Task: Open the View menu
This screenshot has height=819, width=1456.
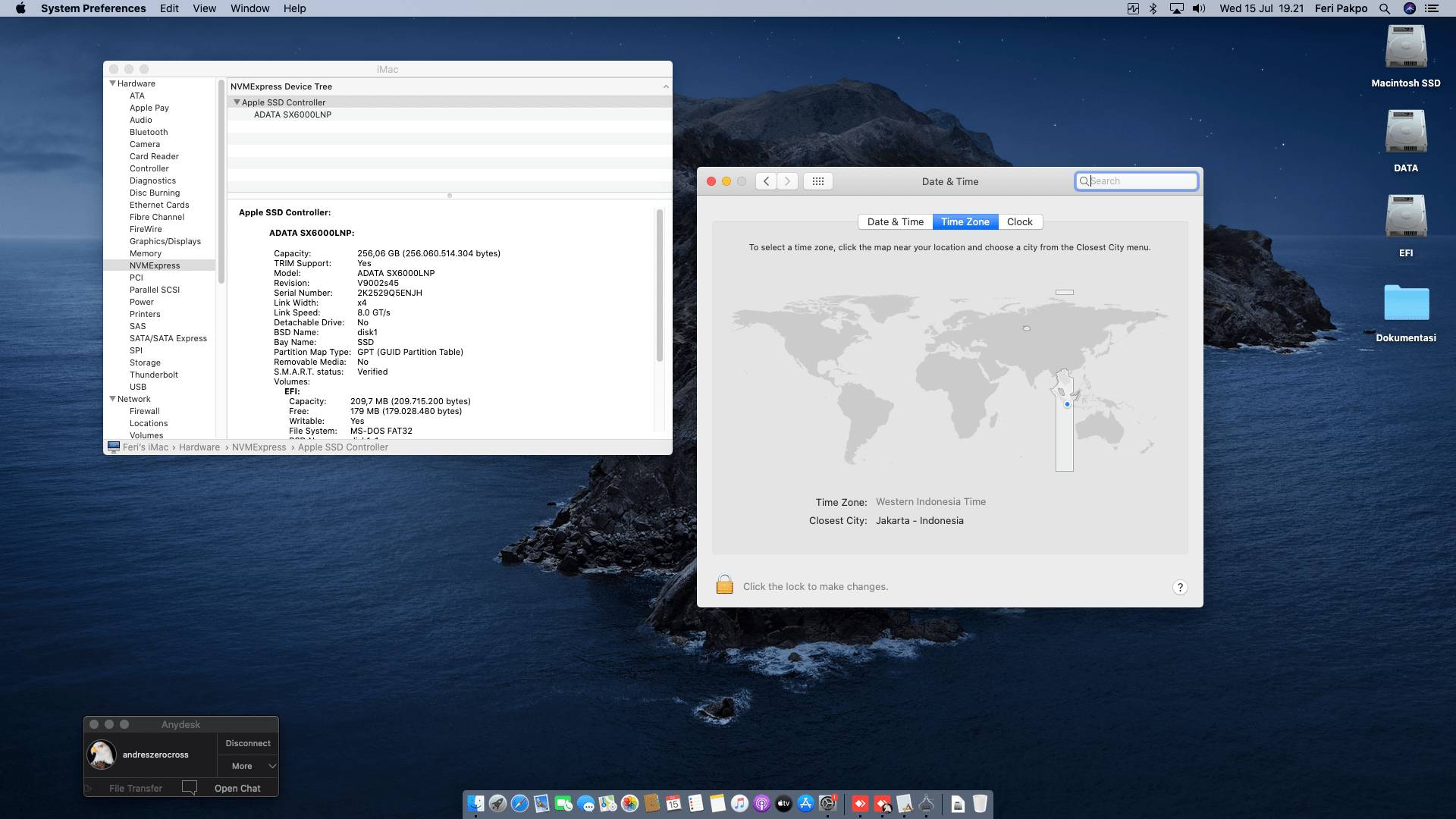Action: [x=204, y=8]
